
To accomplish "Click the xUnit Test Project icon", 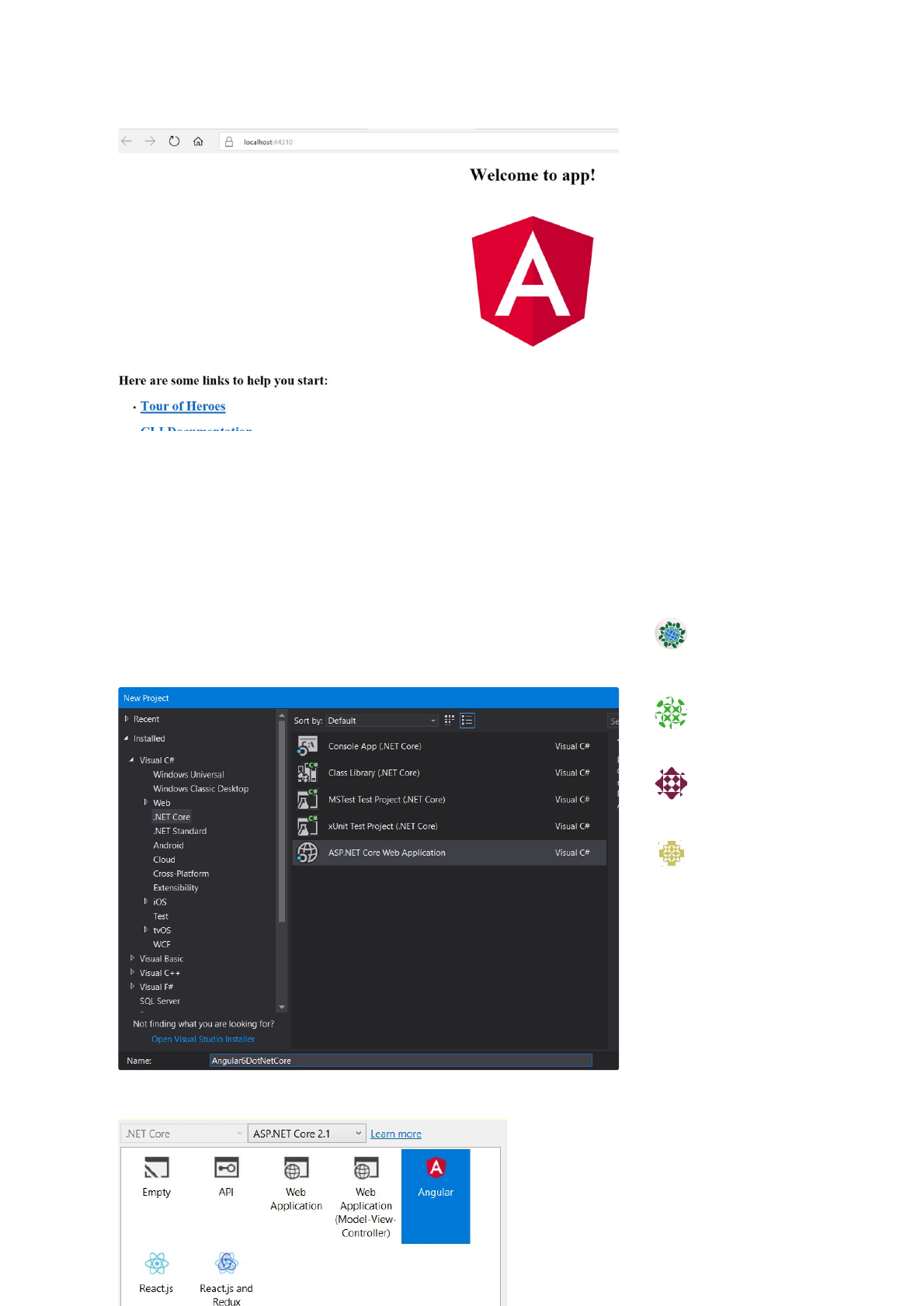I will 307,826.
